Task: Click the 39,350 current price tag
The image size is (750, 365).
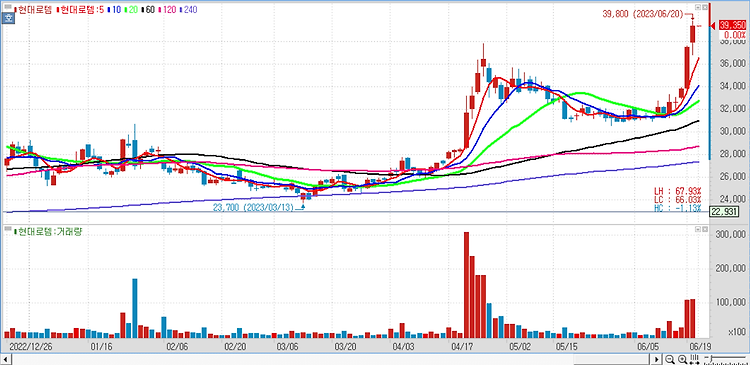Action: point(732,25)
